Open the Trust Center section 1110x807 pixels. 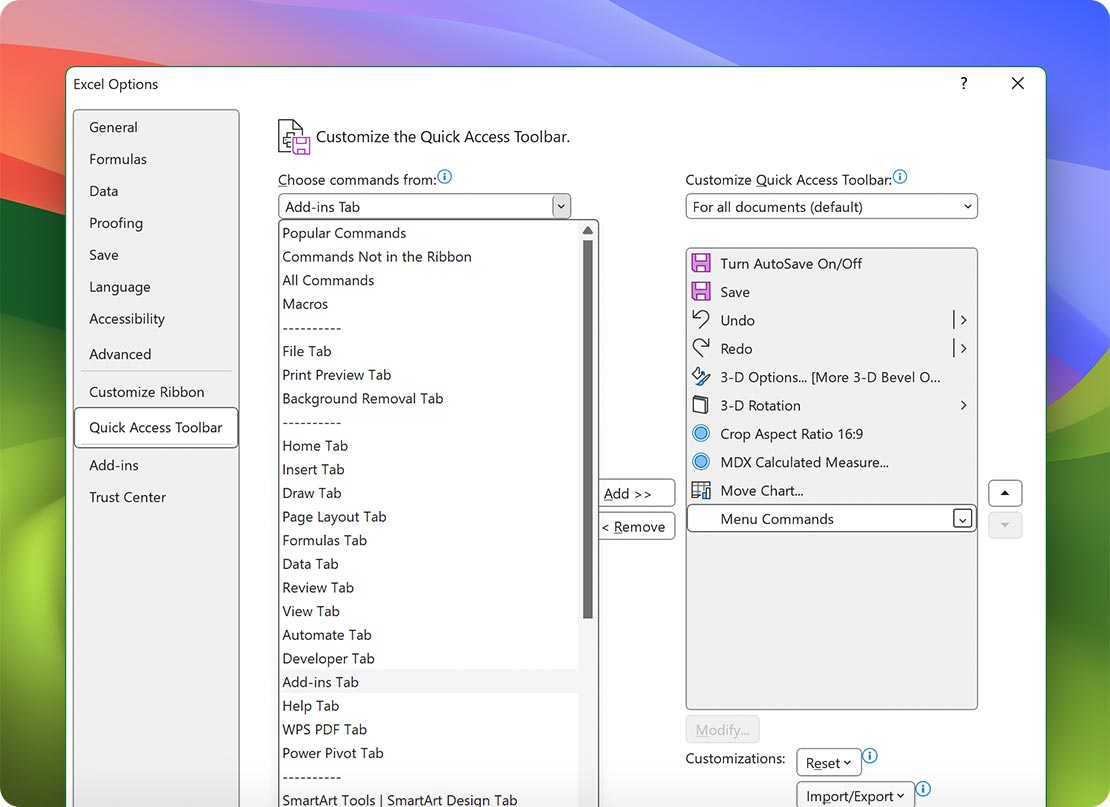pos(126,497)
